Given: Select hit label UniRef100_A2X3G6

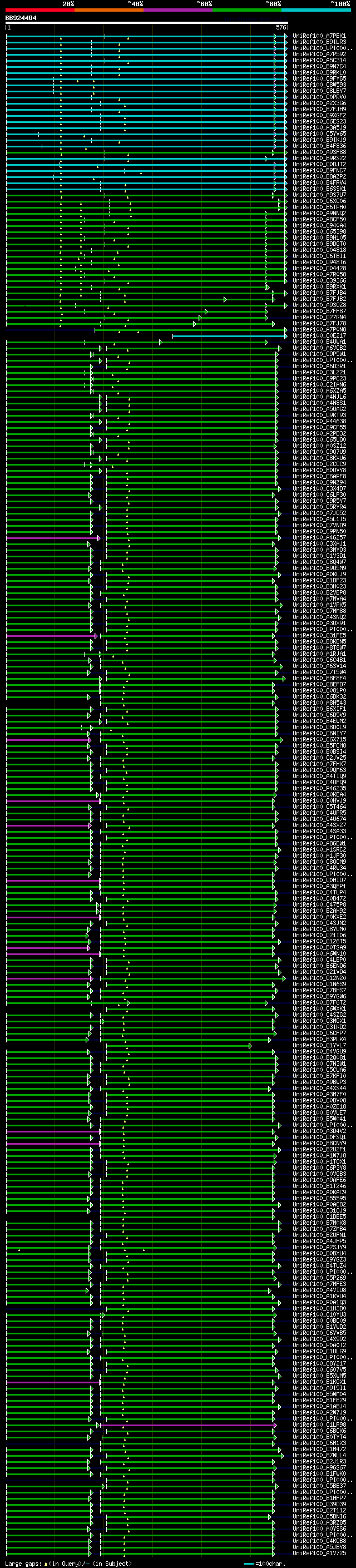Looking at the screenshot, I should coord(319,103).
